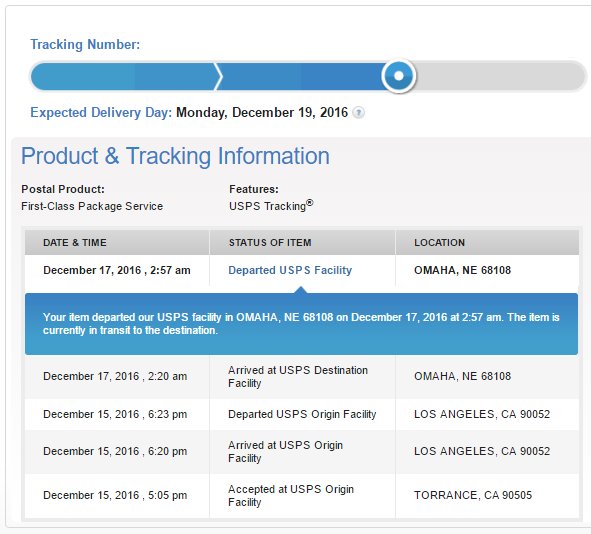Collapse the blue status detail pointer arrow

pyautogui.click(x=301, y=290)
